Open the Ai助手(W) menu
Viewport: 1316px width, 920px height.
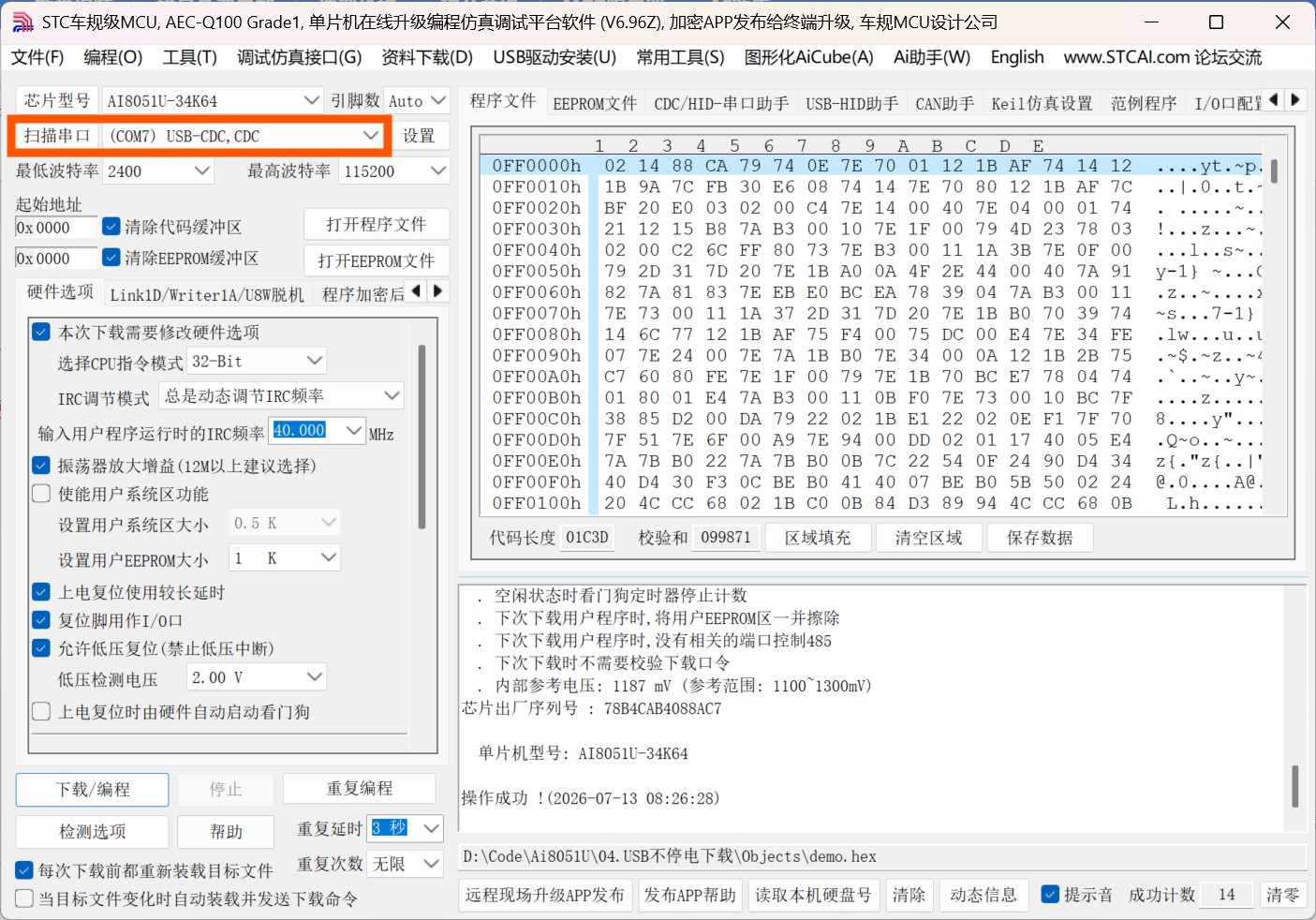[932, 57]
